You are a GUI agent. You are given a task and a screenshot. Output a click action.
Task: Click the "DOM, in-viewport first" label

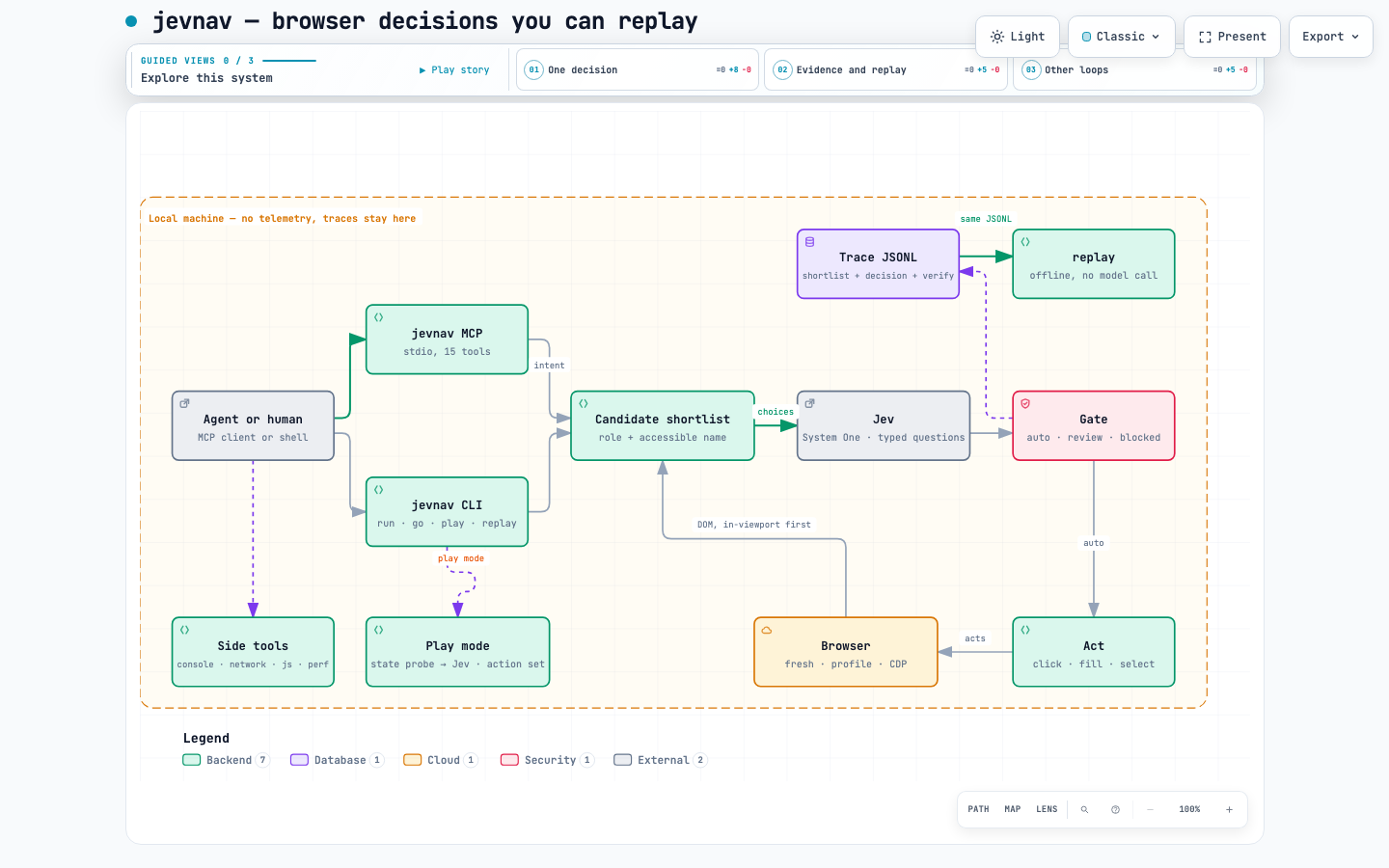(754, 525)
